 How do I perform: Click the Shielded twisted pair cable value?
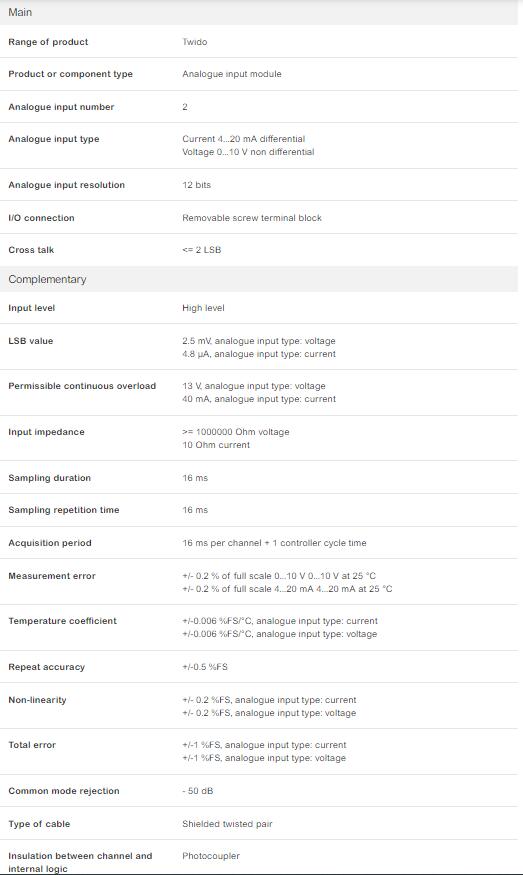point(227,824)
